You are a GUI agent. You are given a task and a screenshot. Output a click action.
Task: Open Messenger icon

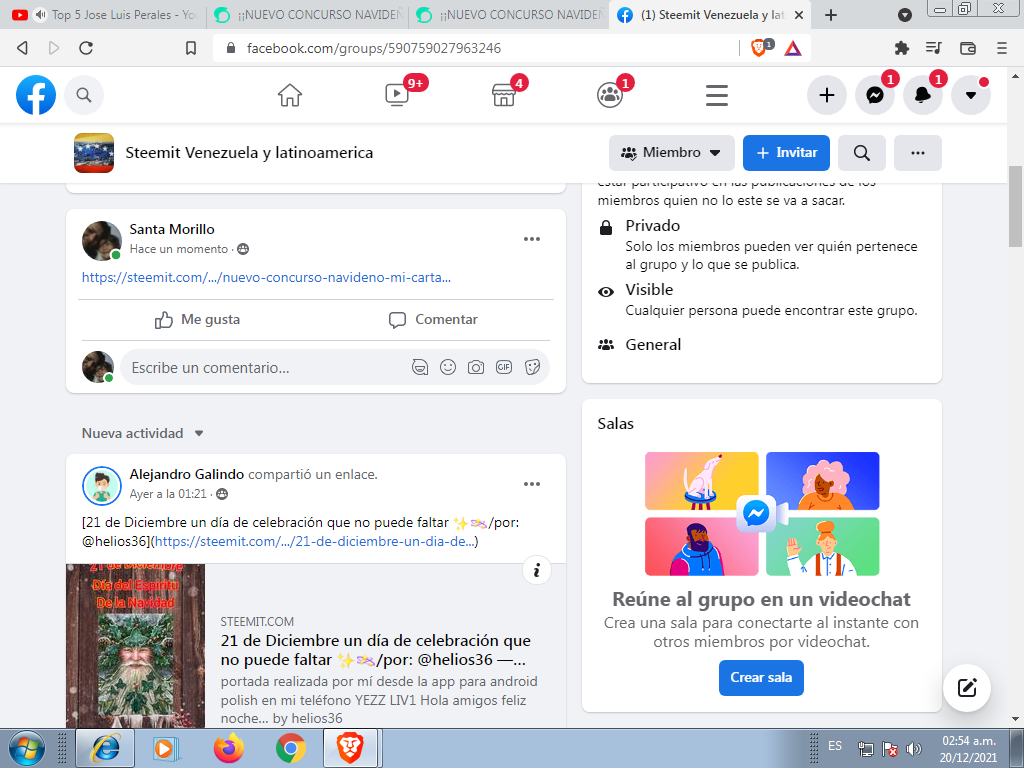(x=875, y=95)
